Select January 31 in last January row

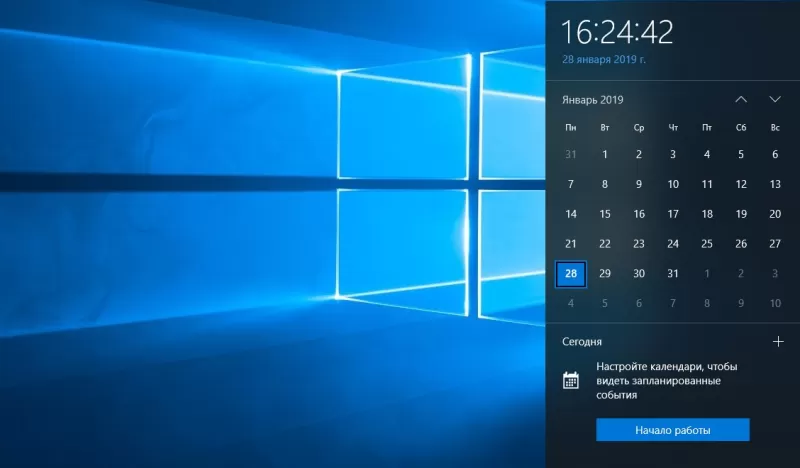click(x=673, y=274)
